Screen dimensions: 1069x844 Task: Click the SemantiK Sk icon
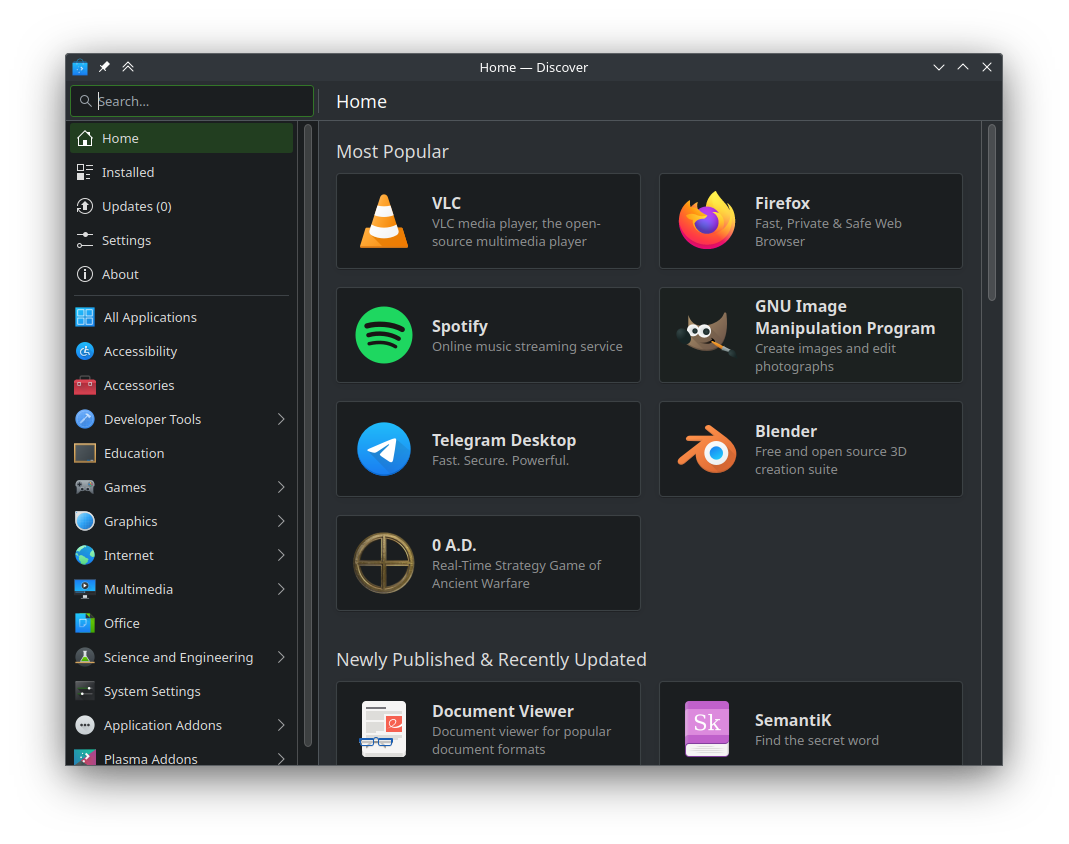click(707, 729)
